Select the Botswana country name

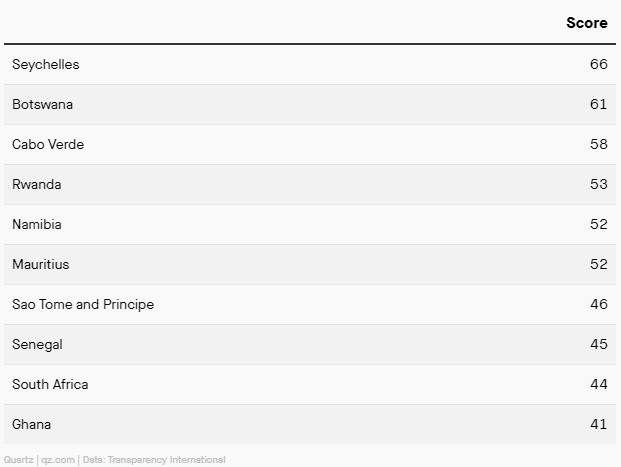pyautogui.click(x=42, y=105)
